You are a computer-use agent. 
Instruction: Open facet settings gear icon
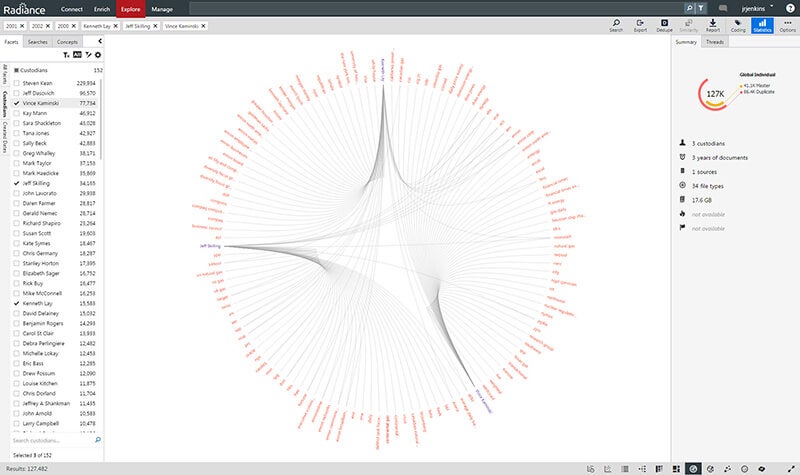click(98, 55)
